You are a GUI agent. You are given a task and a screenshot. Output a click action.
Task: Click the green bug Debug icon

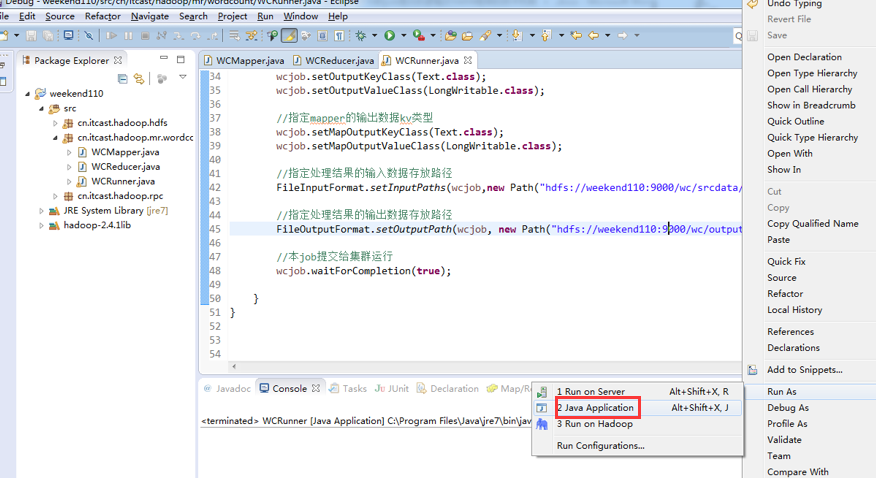click(361, 36)
